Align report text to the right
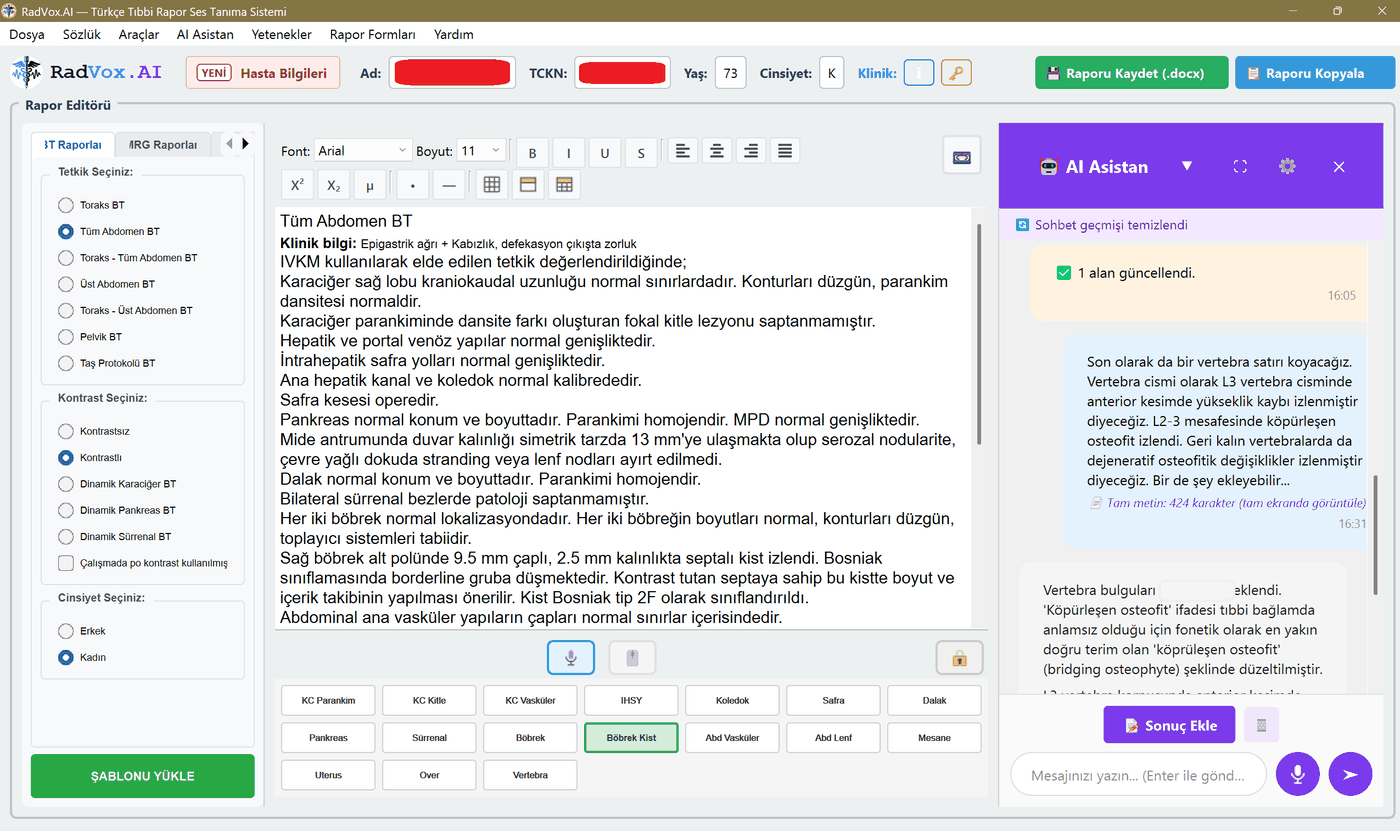 [750, 151]
